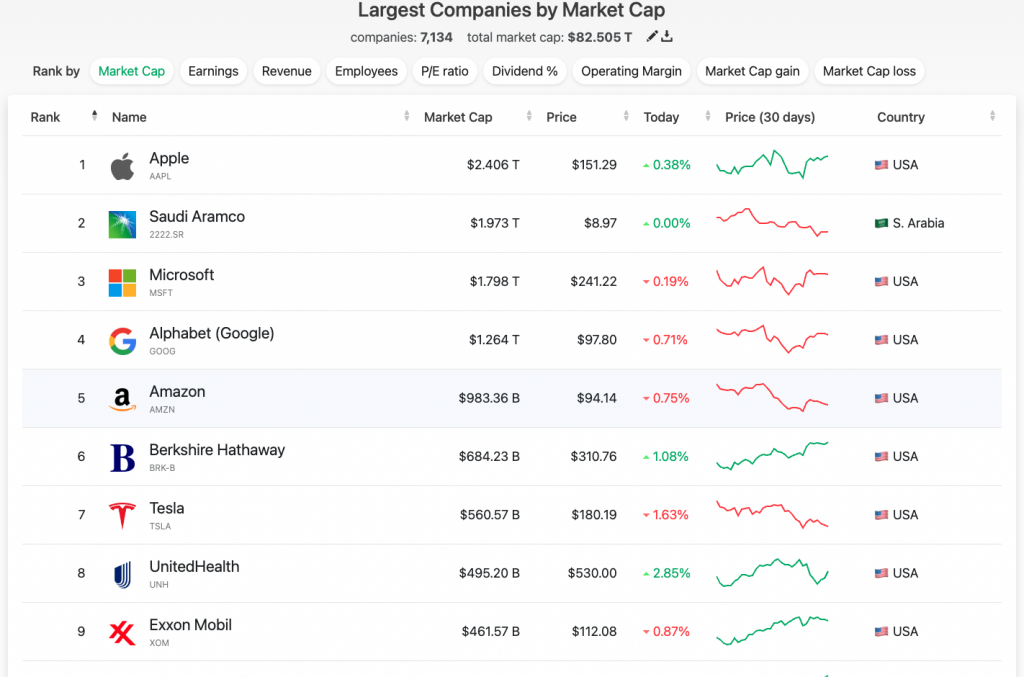Image resolution: width=1024 pixels, height=677 pixels.
Task: Click the Exxon Mobil logo
Action: [122, 632]
